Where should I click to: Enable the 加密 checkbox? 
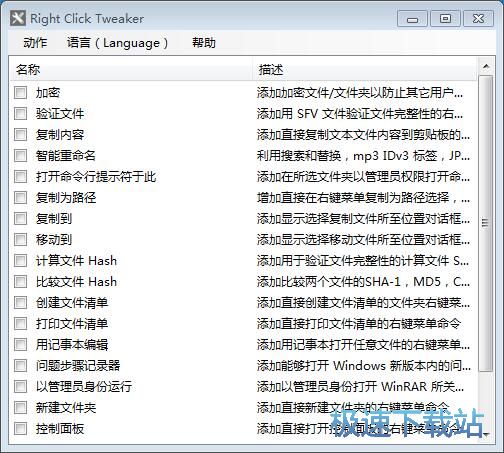[20, 93]
